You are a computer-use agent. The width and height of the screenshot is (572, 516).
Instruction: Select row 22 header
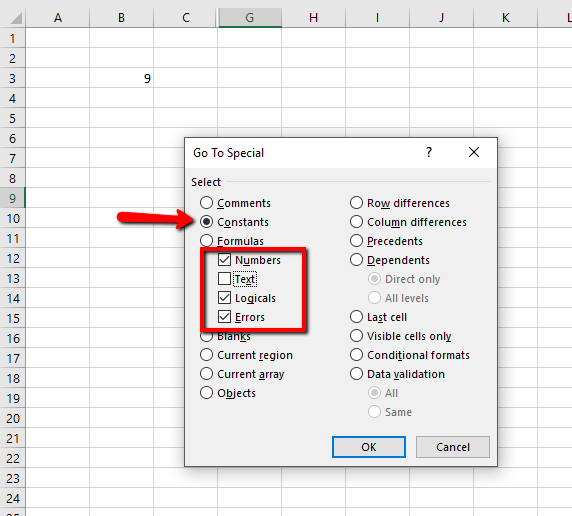[13, 458]
